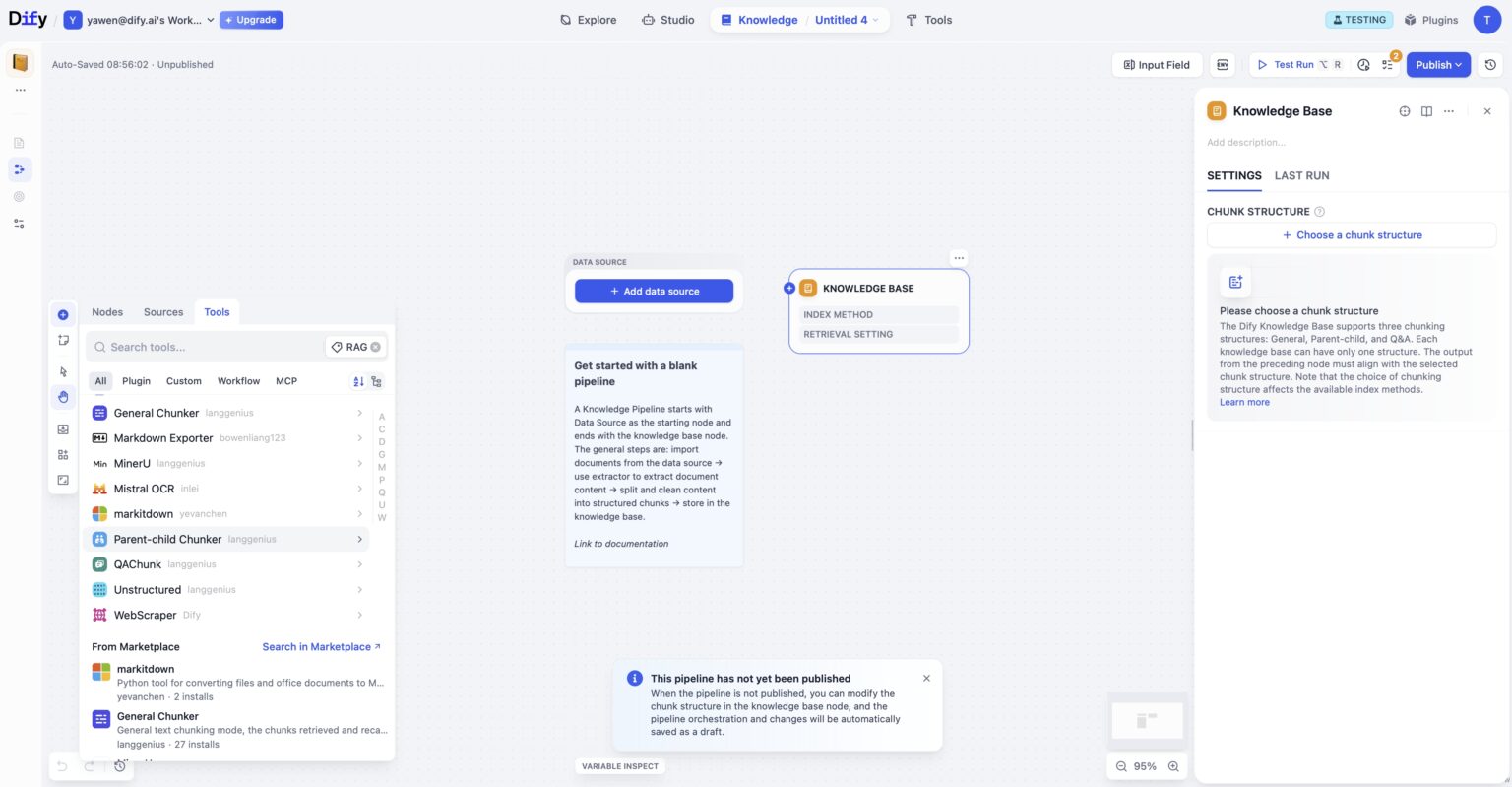Image resolution: width=1512 pixels, height=787 pixels.
Task: Click the add note icon in canvas toolbar
Action: pos(63,339)
